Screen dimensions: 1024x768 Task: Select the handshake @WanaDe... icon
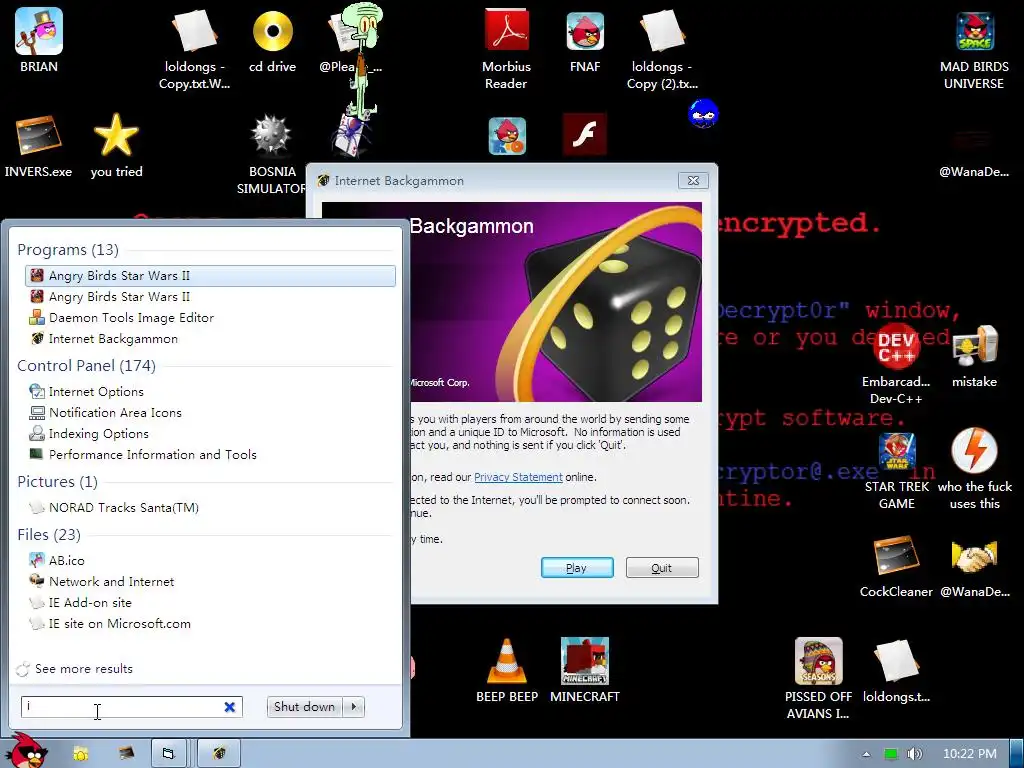point(974,567)
